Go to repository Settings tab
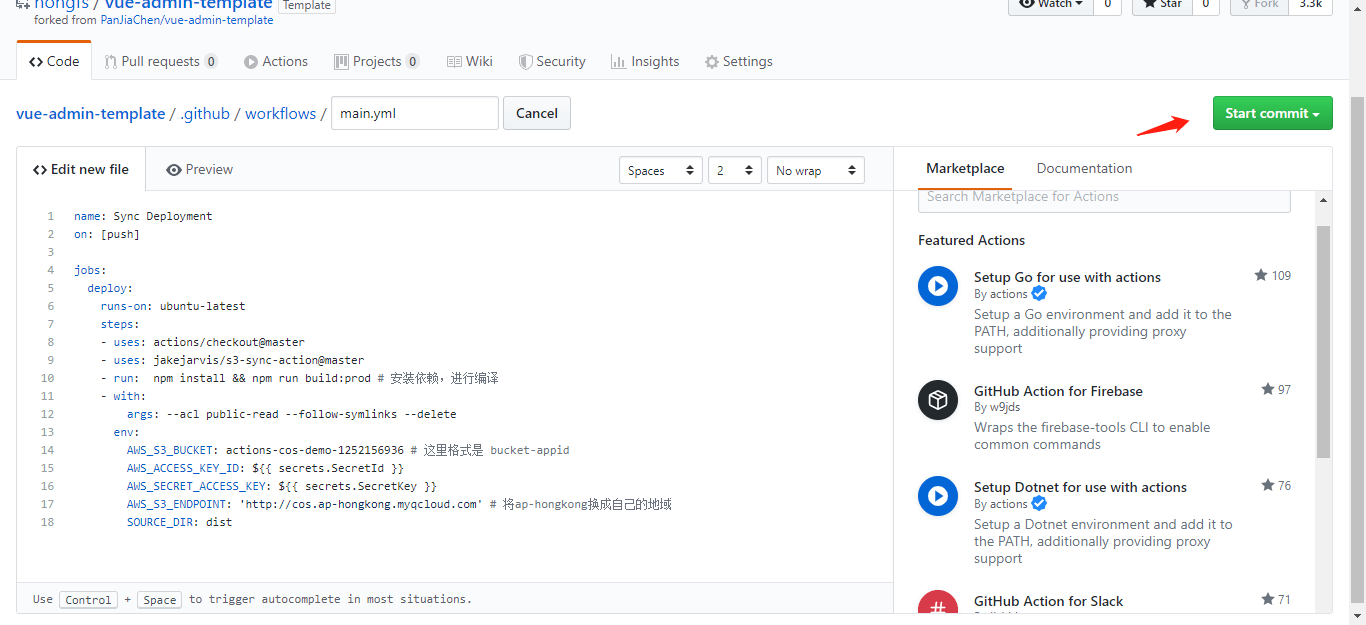The width and height of the screenshot is (1366, 625). pos(739,61)
